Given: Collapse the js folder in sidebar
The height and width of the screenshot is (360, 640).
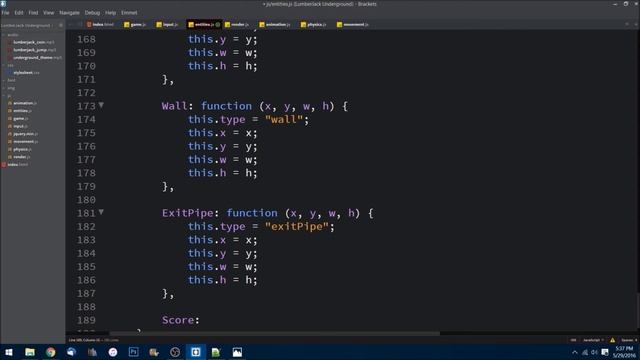Looking at the screenshot, I should 4,96.
